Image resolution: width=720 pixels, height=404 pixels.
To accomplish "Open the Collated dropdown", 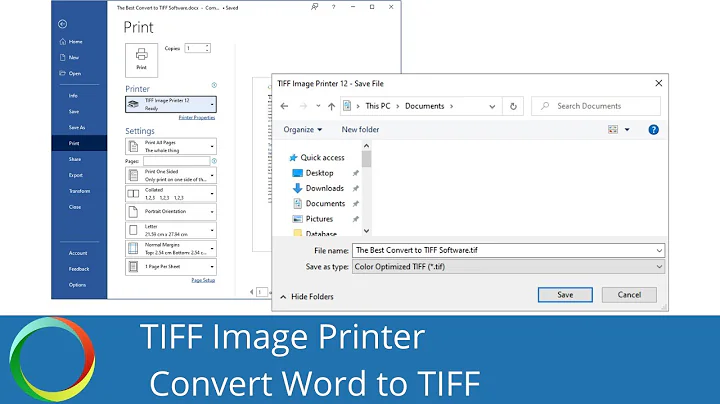I will click(x=171, y=194).
